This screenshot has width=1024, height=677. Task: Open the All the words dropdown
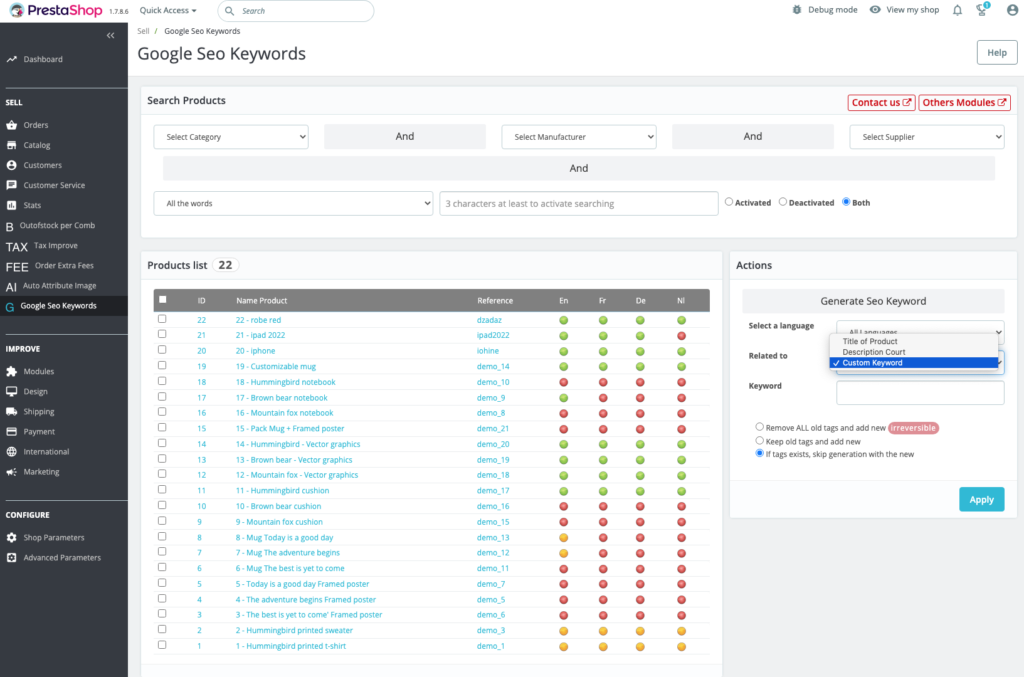point(293,204)
